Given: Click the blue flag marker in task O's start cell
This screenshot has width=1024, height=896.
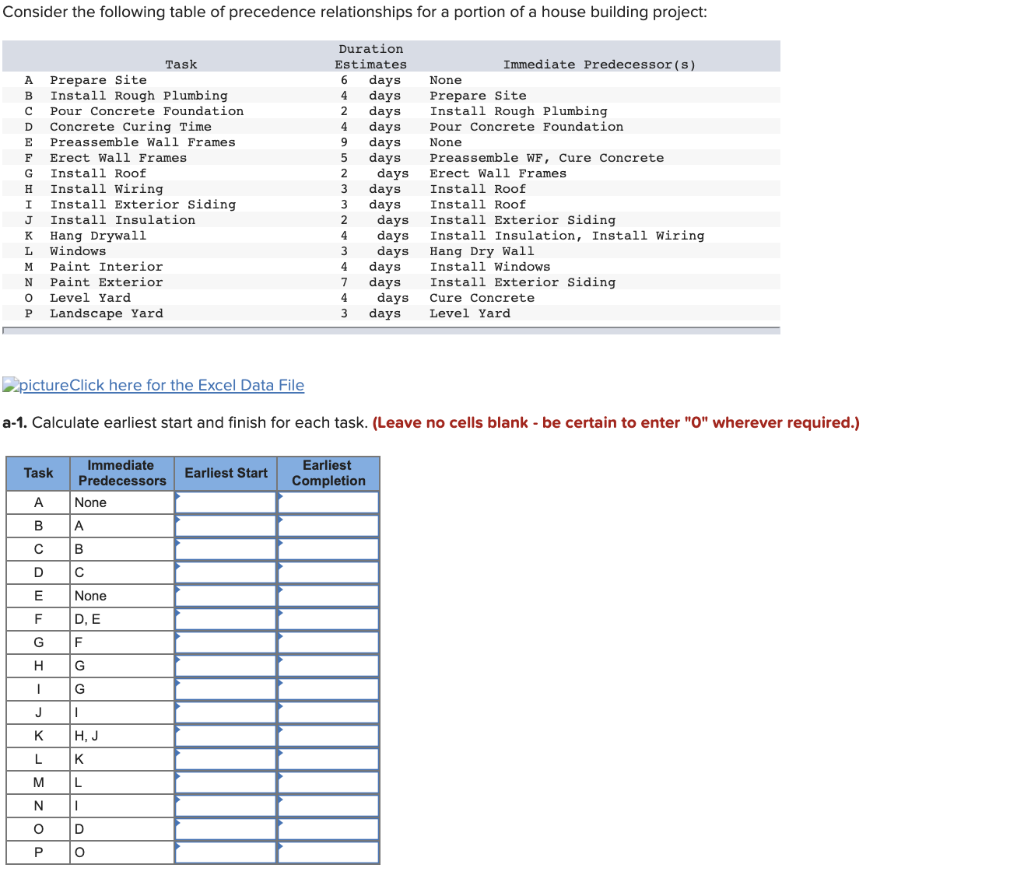Looking at the screenshot, I should [x=180, y=822].
